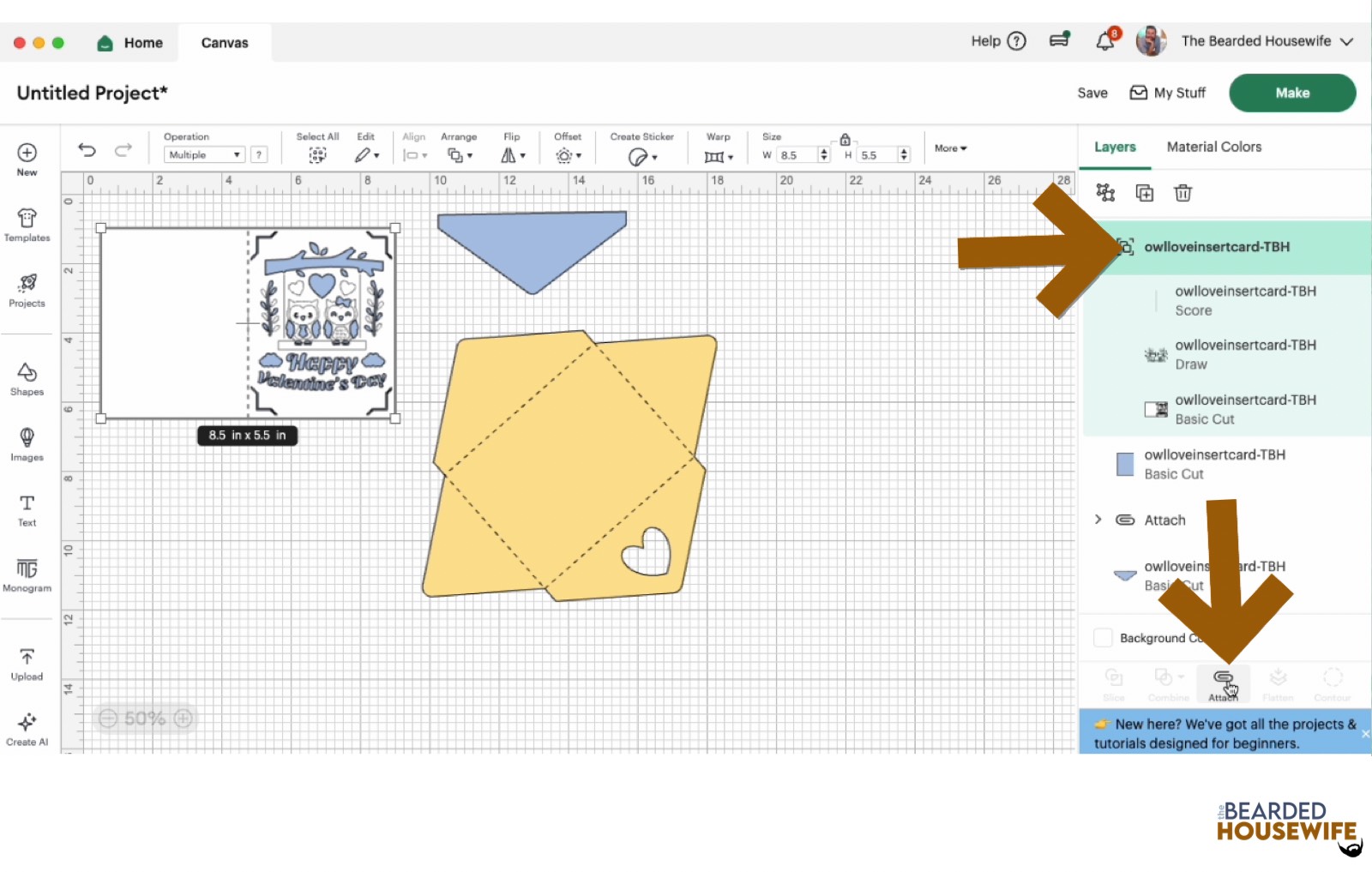Open the Text tool
1372x872 pixels.
(x=27, y=509)
